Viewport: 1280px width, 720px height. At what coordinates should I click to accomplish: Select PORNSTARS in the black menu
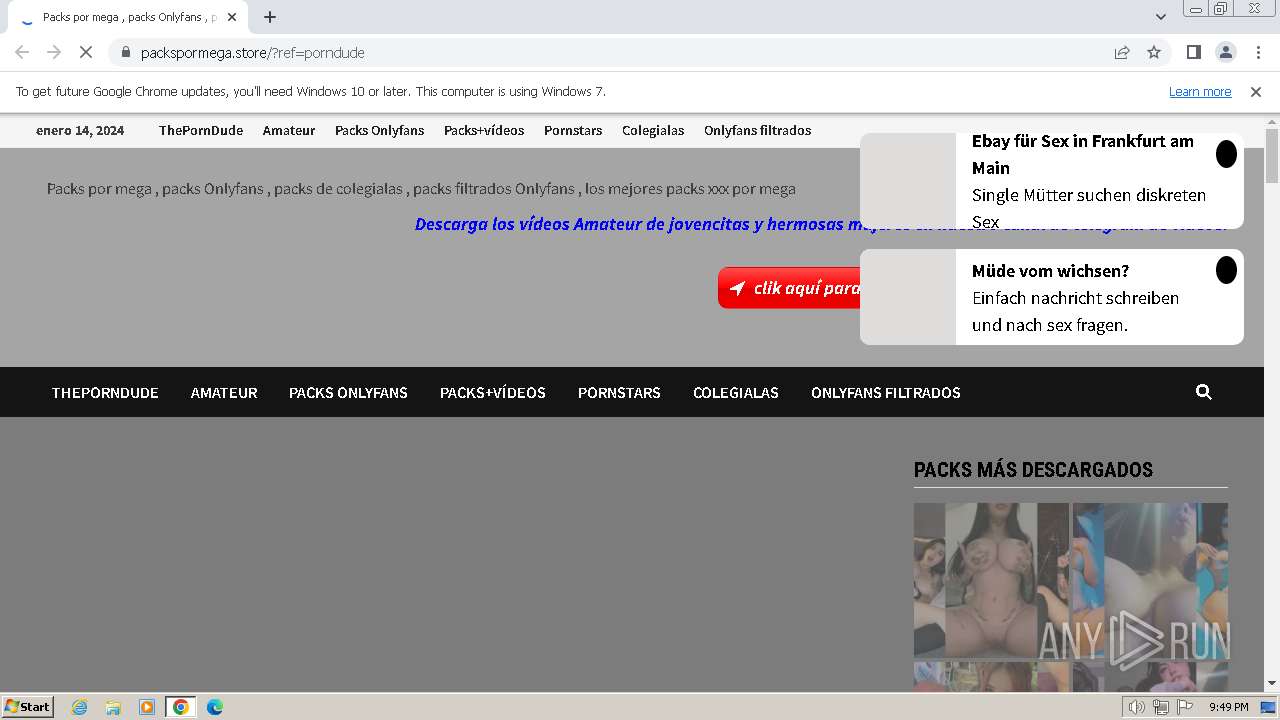coord(619,392)
